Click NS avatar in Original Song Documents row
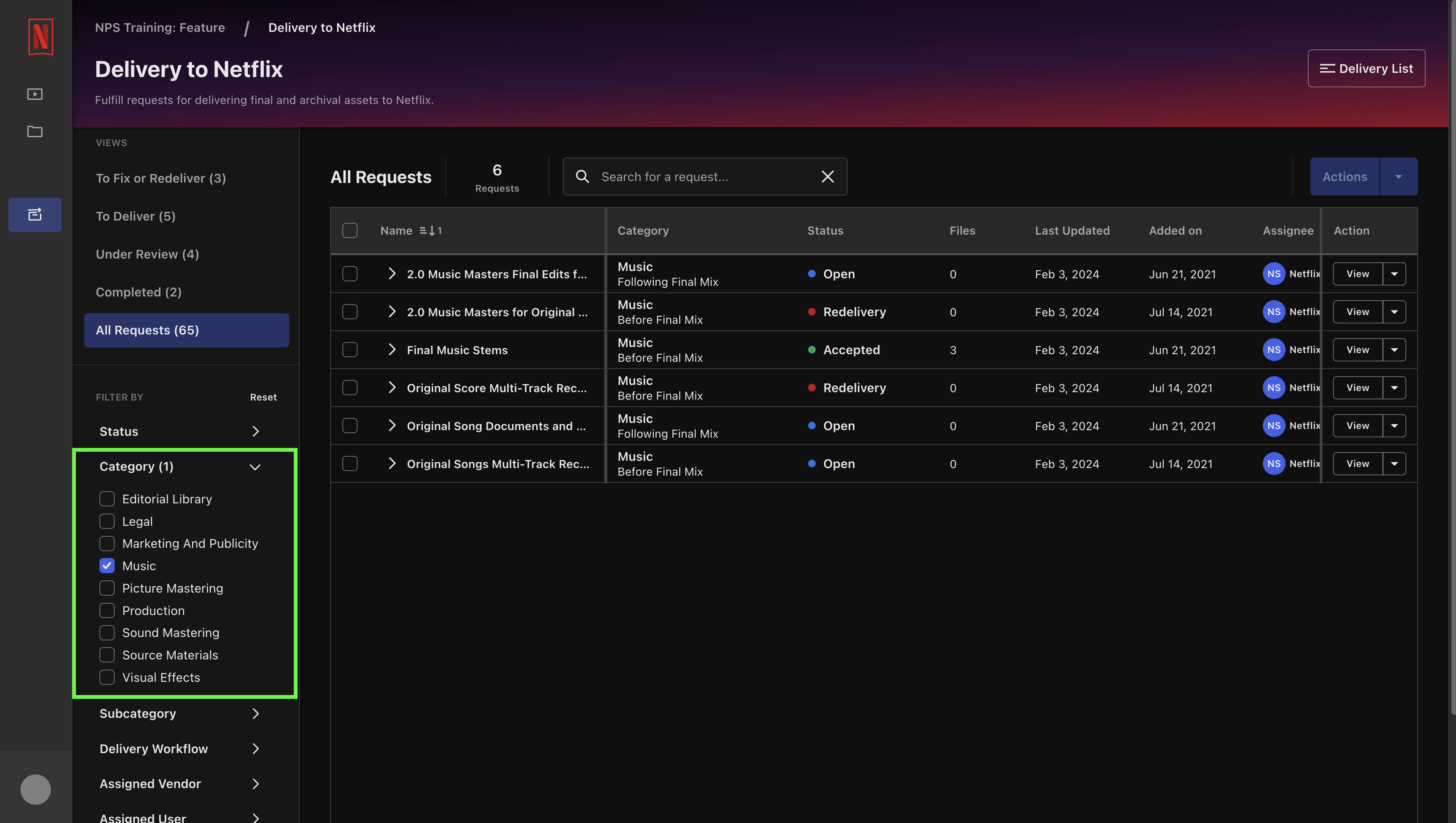Screen dimensions: 1456x823 click(1273, 426)
